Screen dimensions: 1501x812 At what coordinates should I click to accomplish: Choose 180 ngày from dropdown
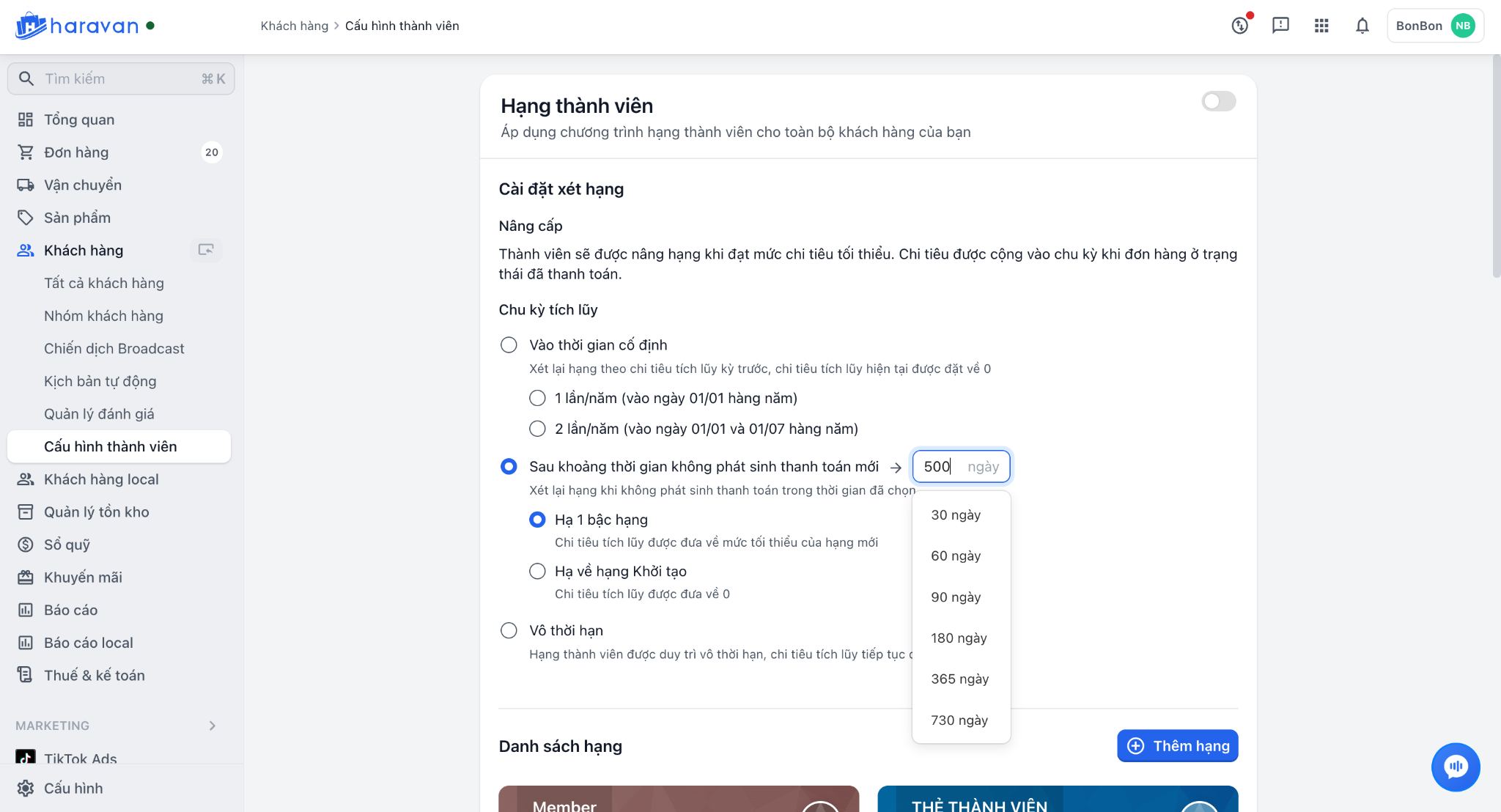click(961, 638)
